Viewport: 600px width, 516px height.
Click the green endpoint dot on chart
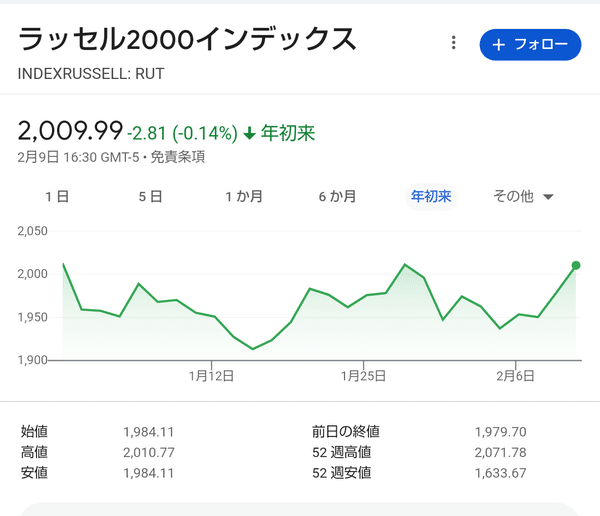(576, 265)
